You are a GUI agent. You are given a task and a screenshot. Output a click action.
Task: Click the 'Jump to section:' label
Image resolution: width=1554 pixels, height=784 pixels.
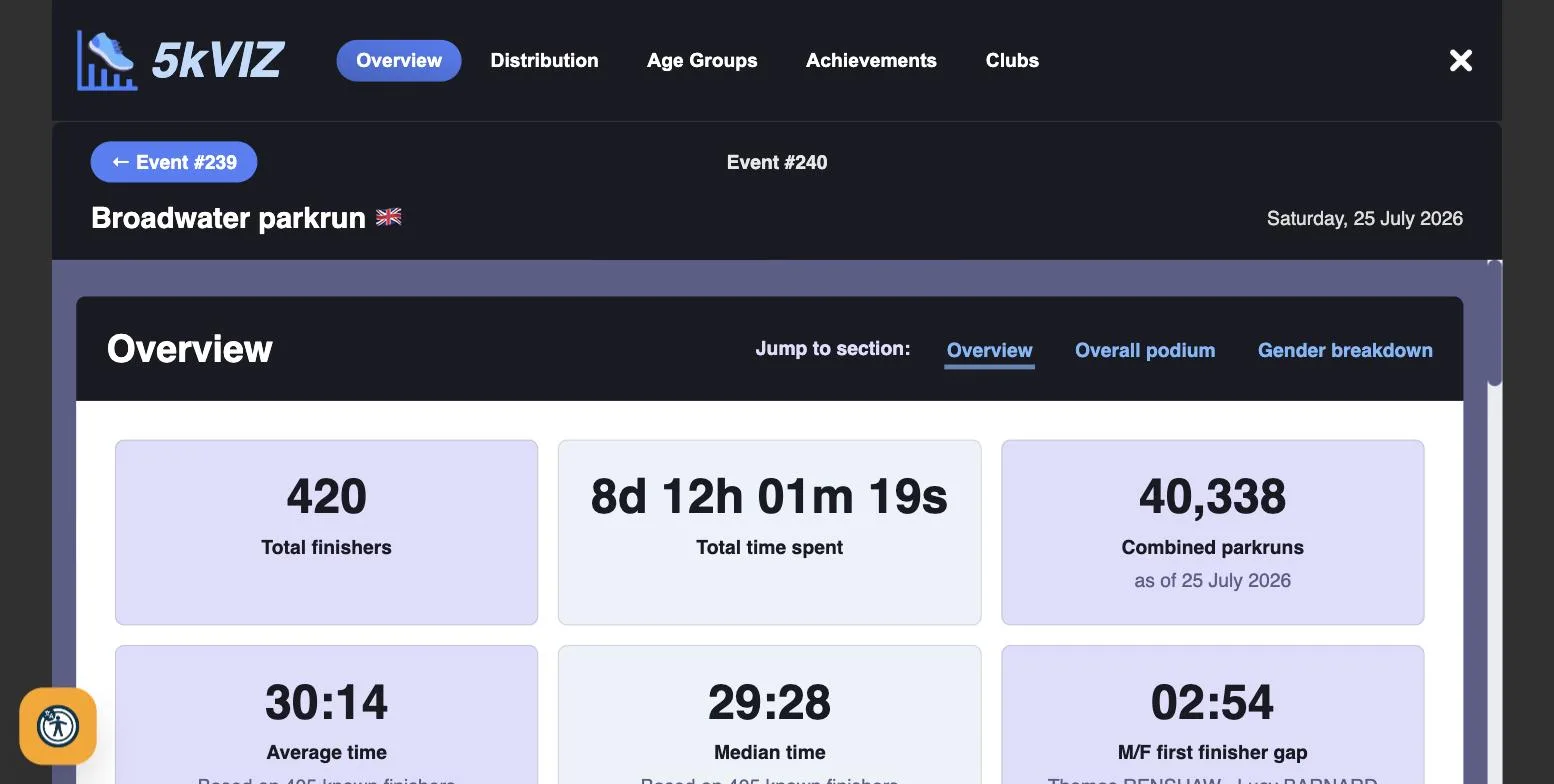(833, 349)
